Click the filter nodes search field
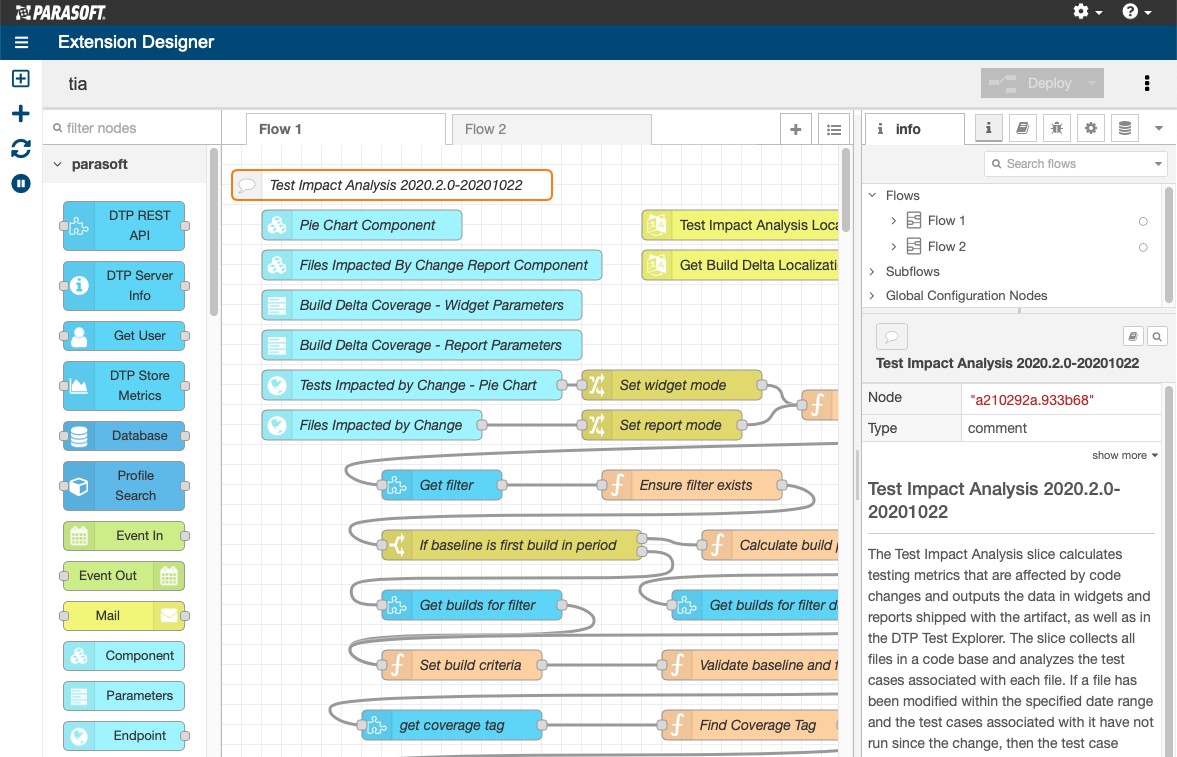This screenshot has width=1177, height=757. point(132,128)
